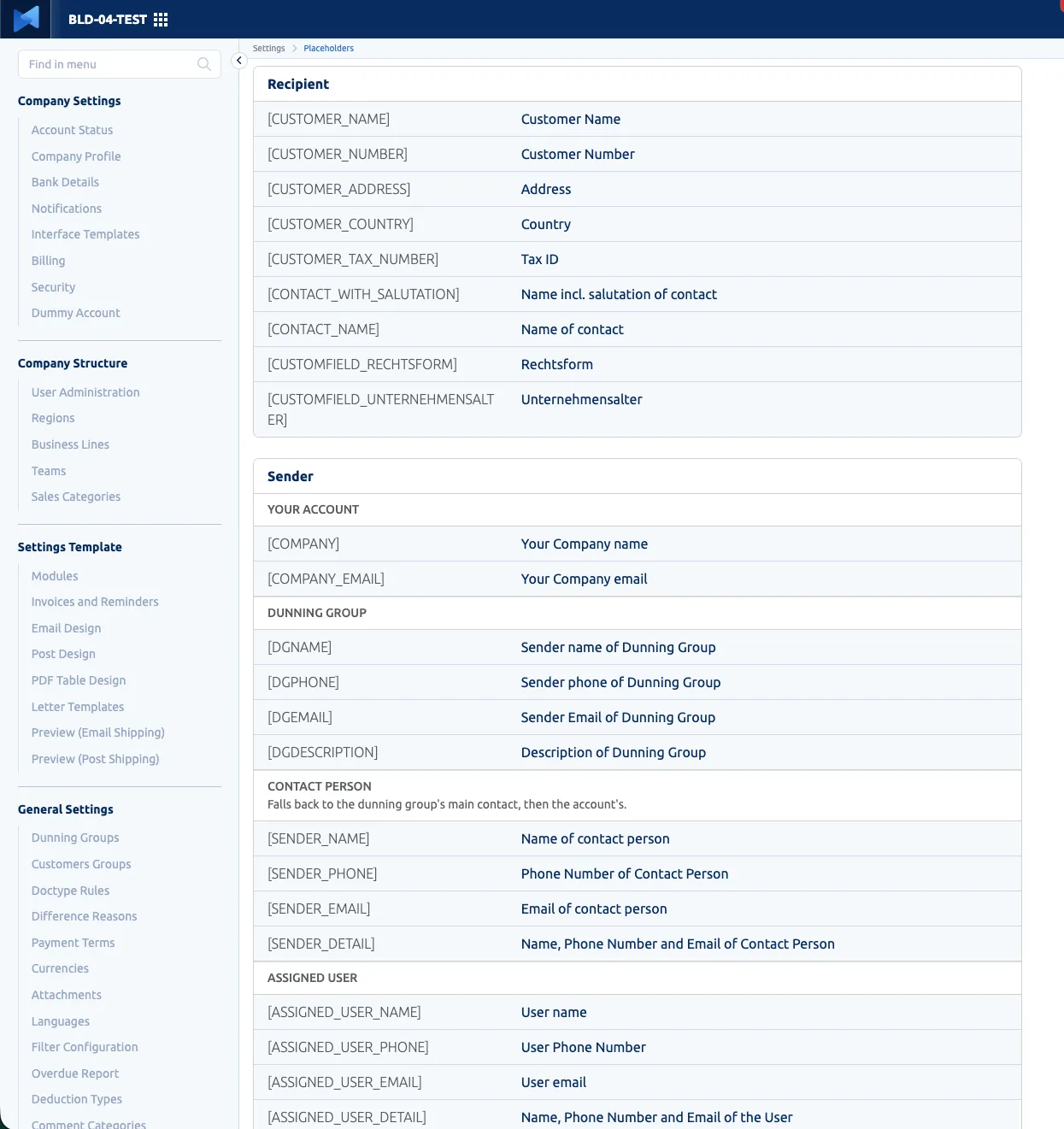Open User Administration
The image size is (1064, 1129).
coord(85,392)
